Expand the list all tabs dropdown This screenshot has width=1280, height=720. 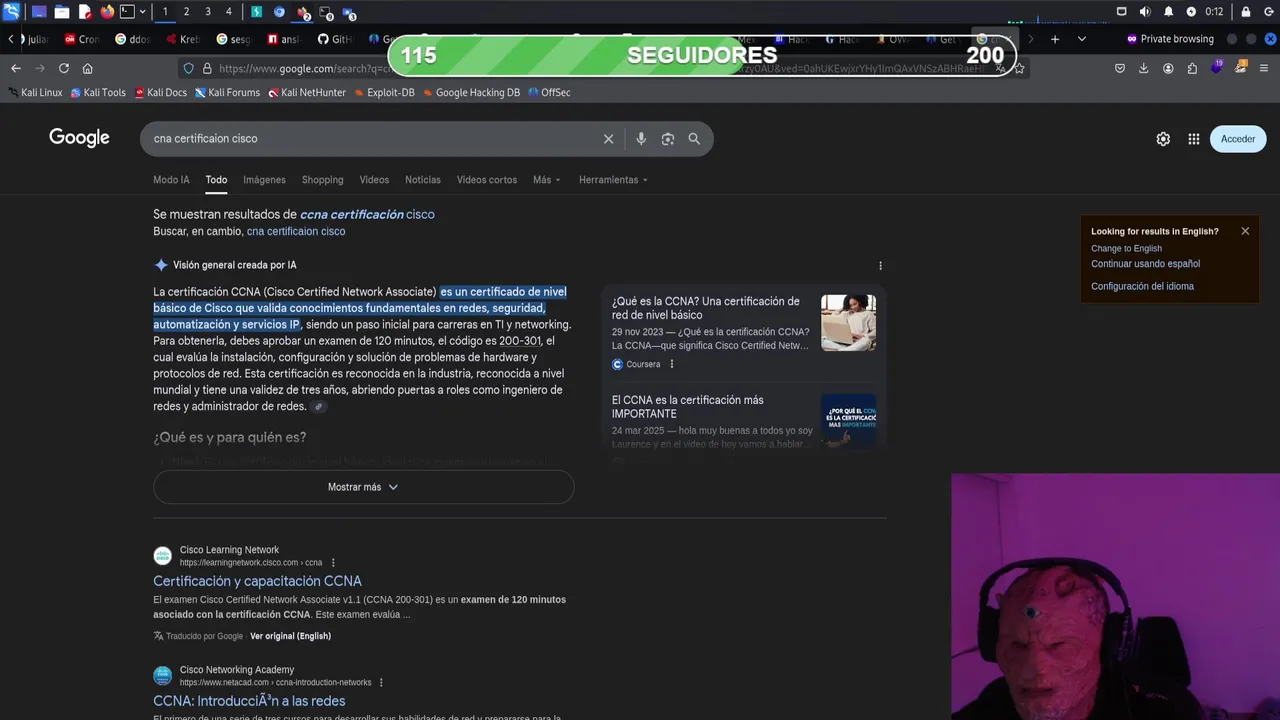click(1081, 39)
